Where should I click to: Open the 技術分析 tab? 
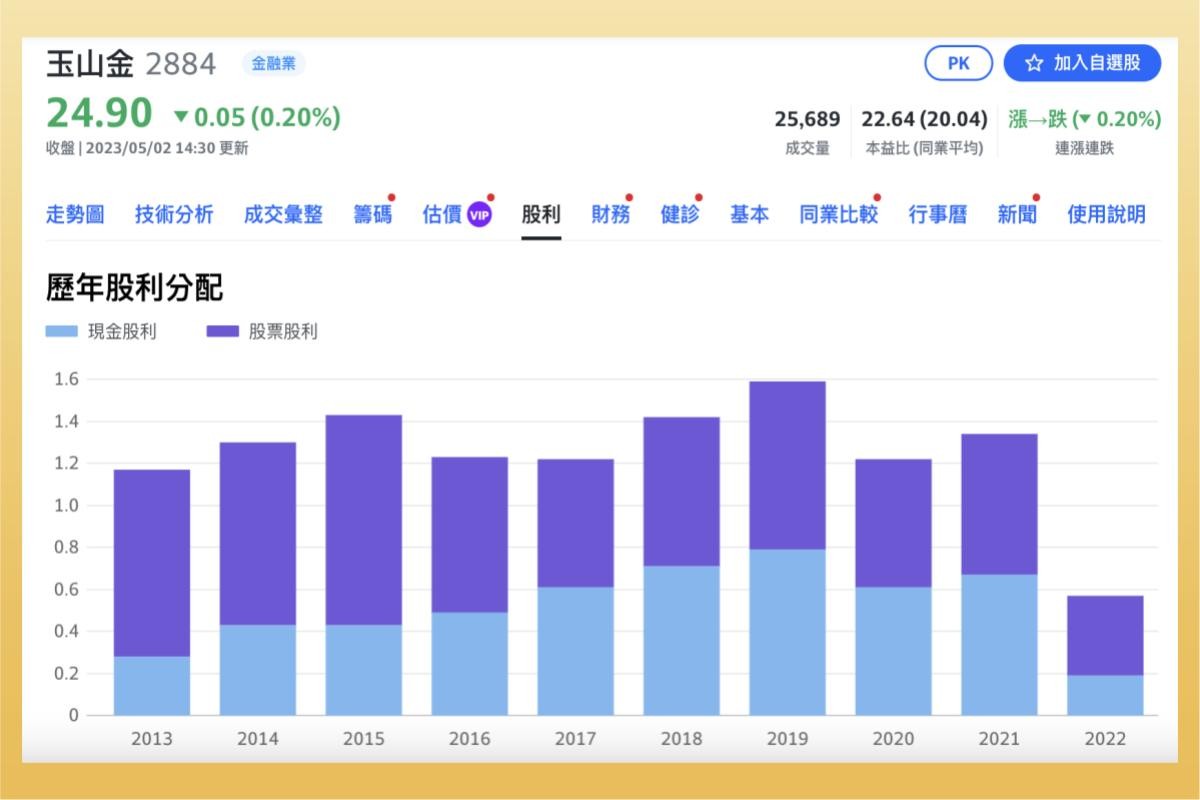coord(174,213)
